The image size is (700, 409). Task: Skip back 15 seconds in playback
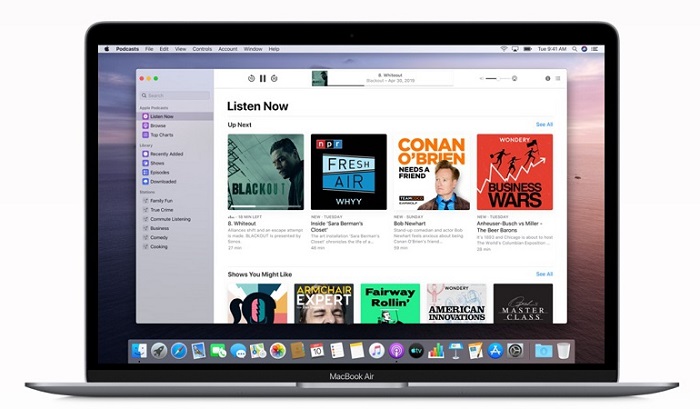[251, 79]
